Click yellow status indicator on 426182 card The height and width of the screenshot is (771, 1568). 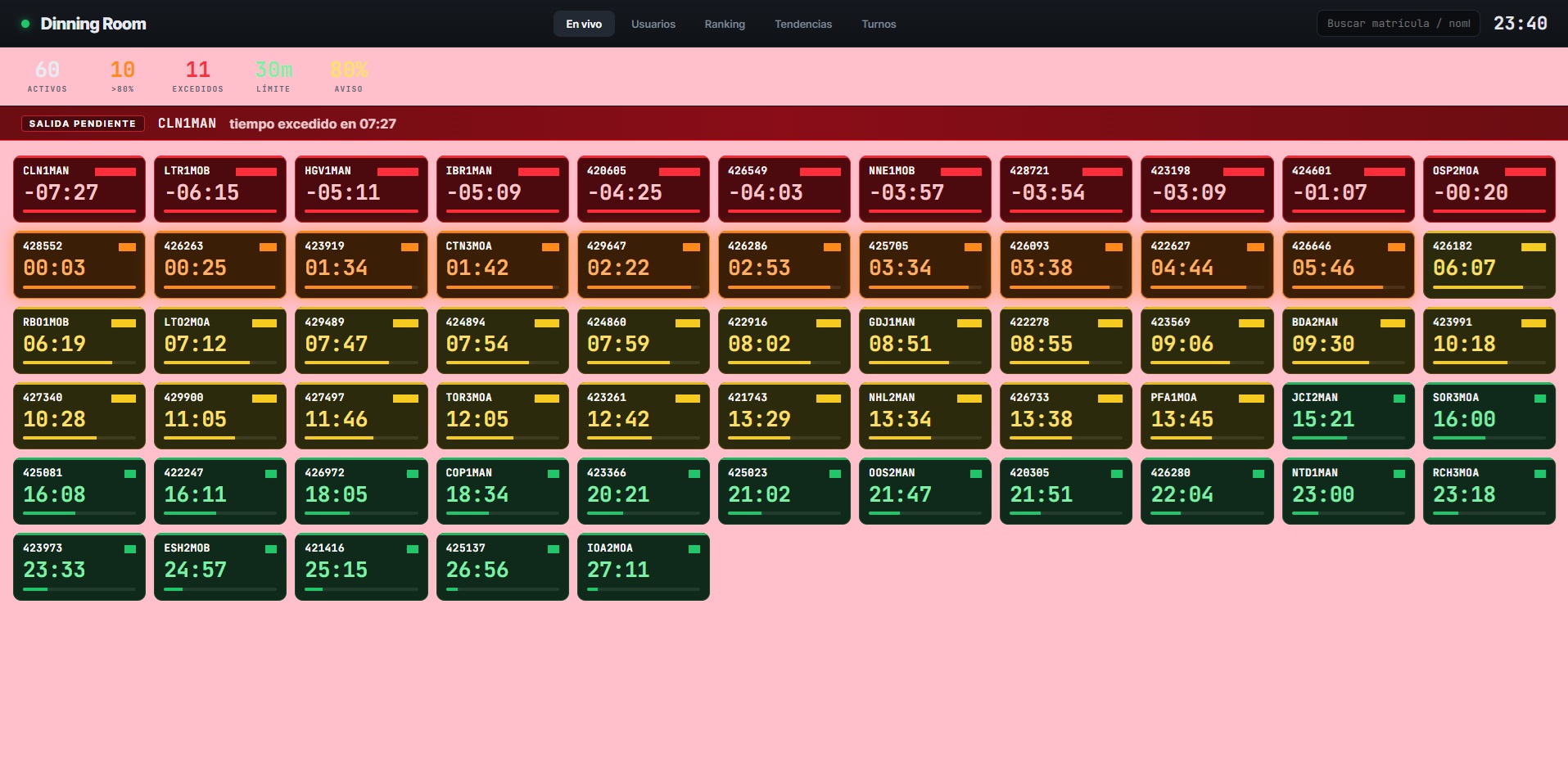coord(1534,247)
